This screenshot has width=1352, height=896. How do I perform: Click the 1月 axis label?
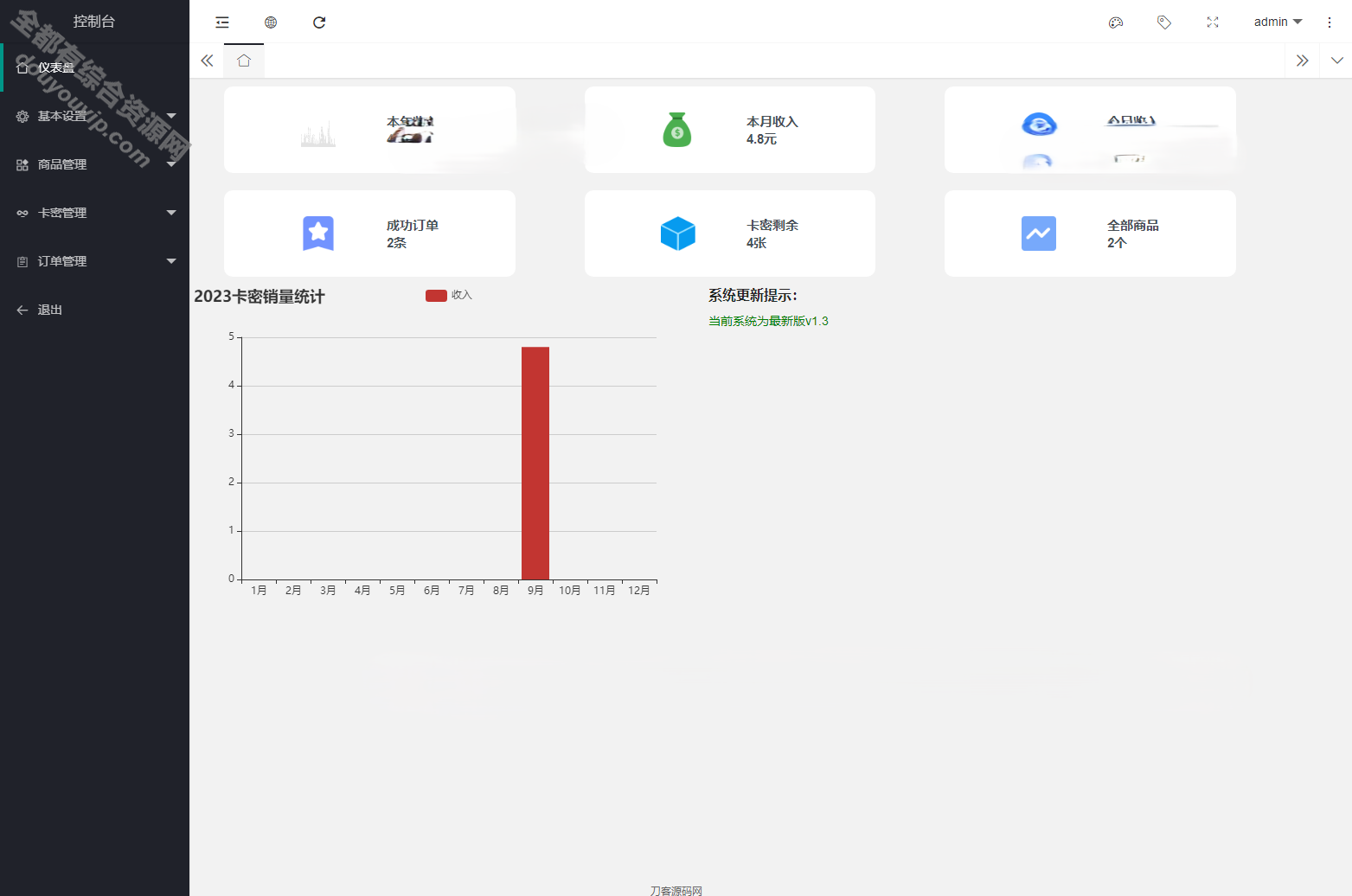(259, 591)
